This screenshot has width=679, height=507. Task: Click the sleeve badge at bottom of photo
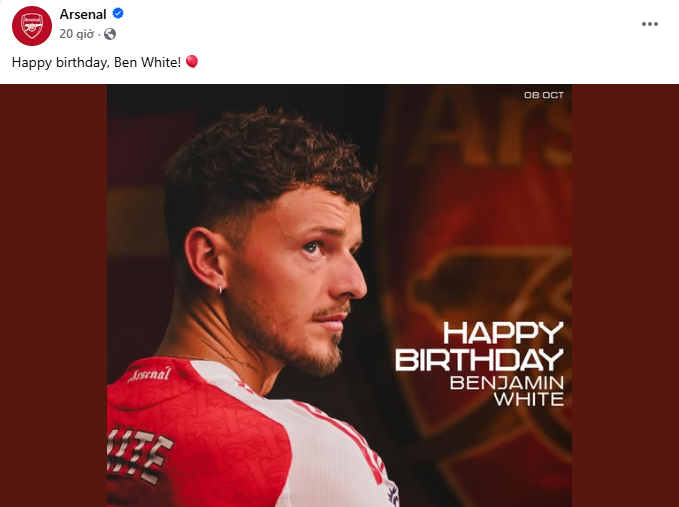[392, 493]
